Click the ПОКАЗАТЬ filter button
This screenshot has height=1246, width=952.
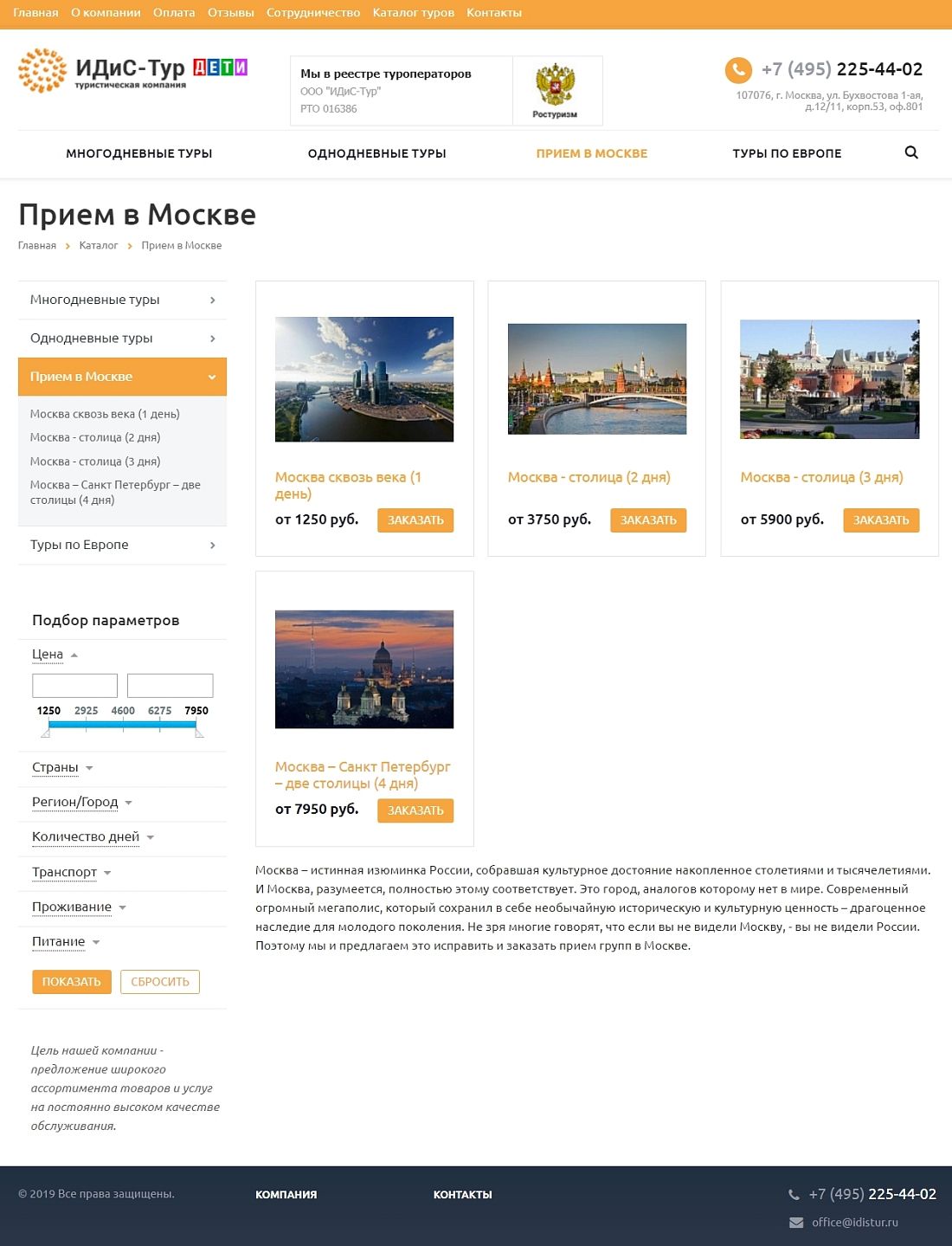tap(72, 982)
